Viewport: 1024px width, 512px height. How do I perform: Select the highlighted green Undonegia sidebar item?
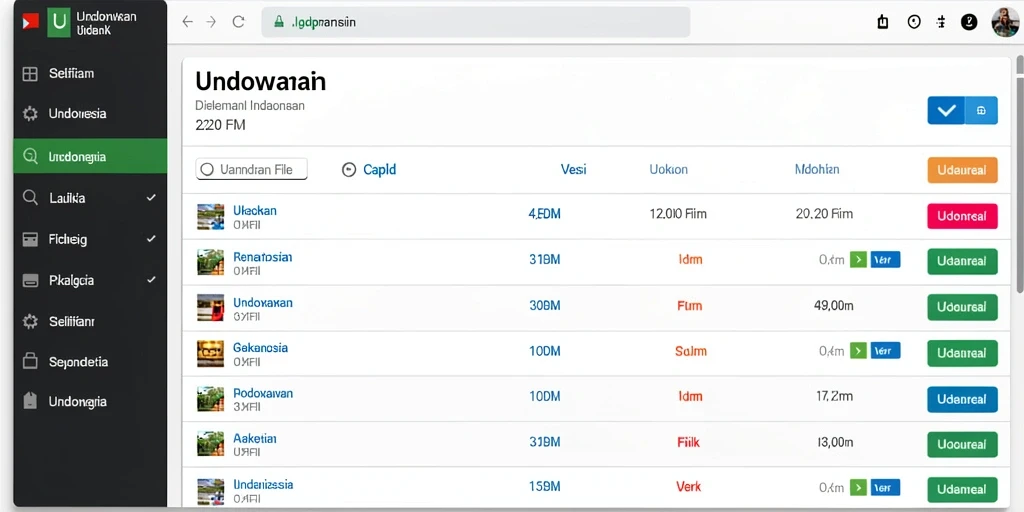coord(90,156)
